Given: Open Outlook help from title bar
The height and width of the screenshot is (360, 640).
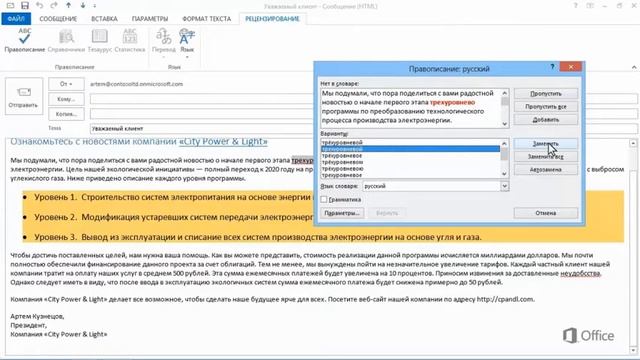Looking at the screenshot, I should [576, 6].
